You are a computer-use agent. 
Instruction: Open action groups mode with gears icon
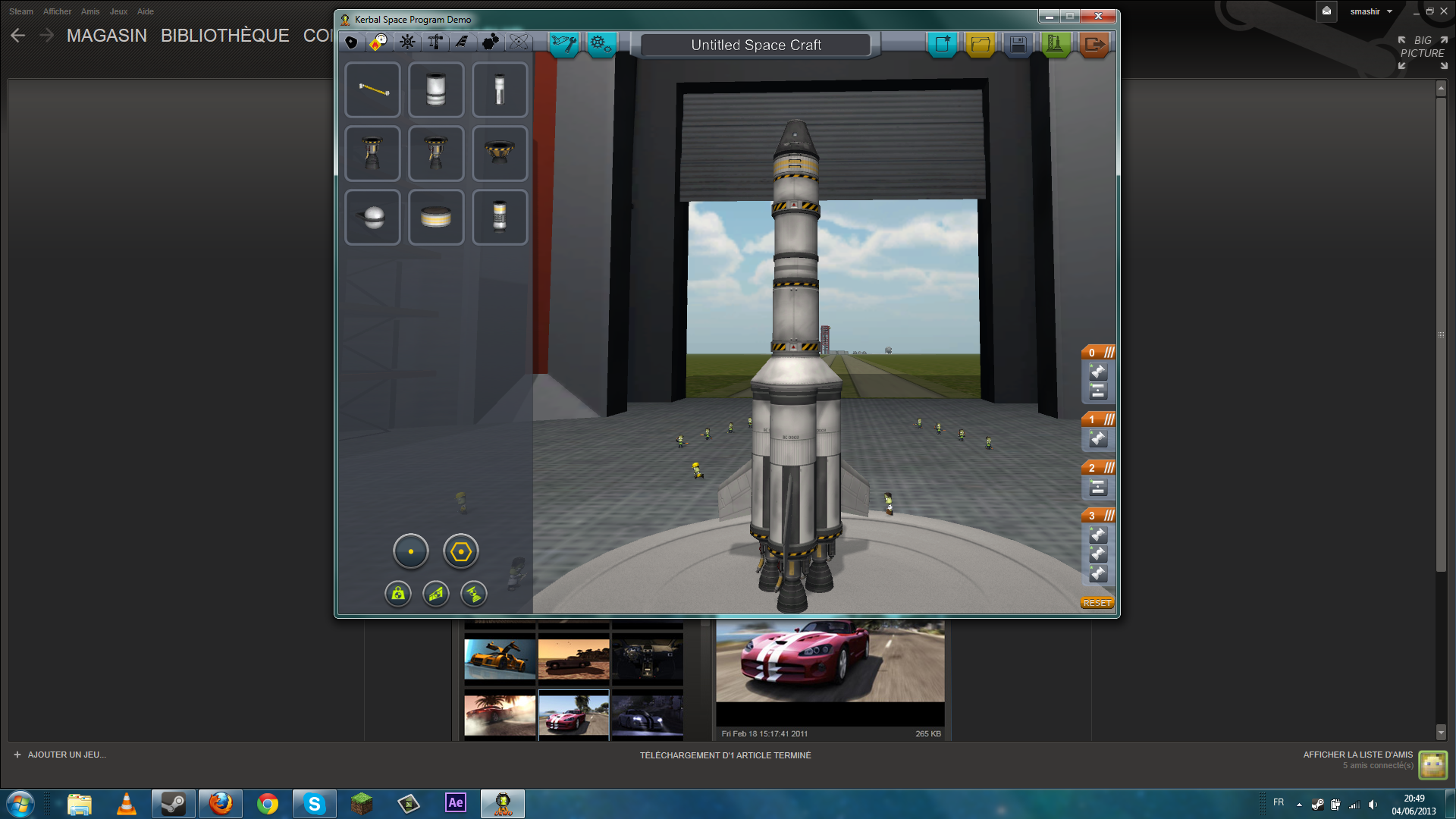pyautogui.click(x=601, y=44)
